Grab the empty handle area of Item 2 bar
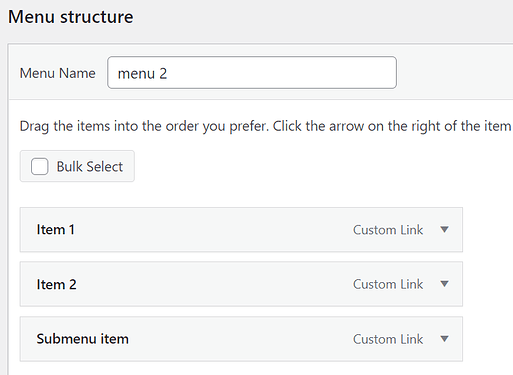The image size is (513, 375). tap(213, 284)
